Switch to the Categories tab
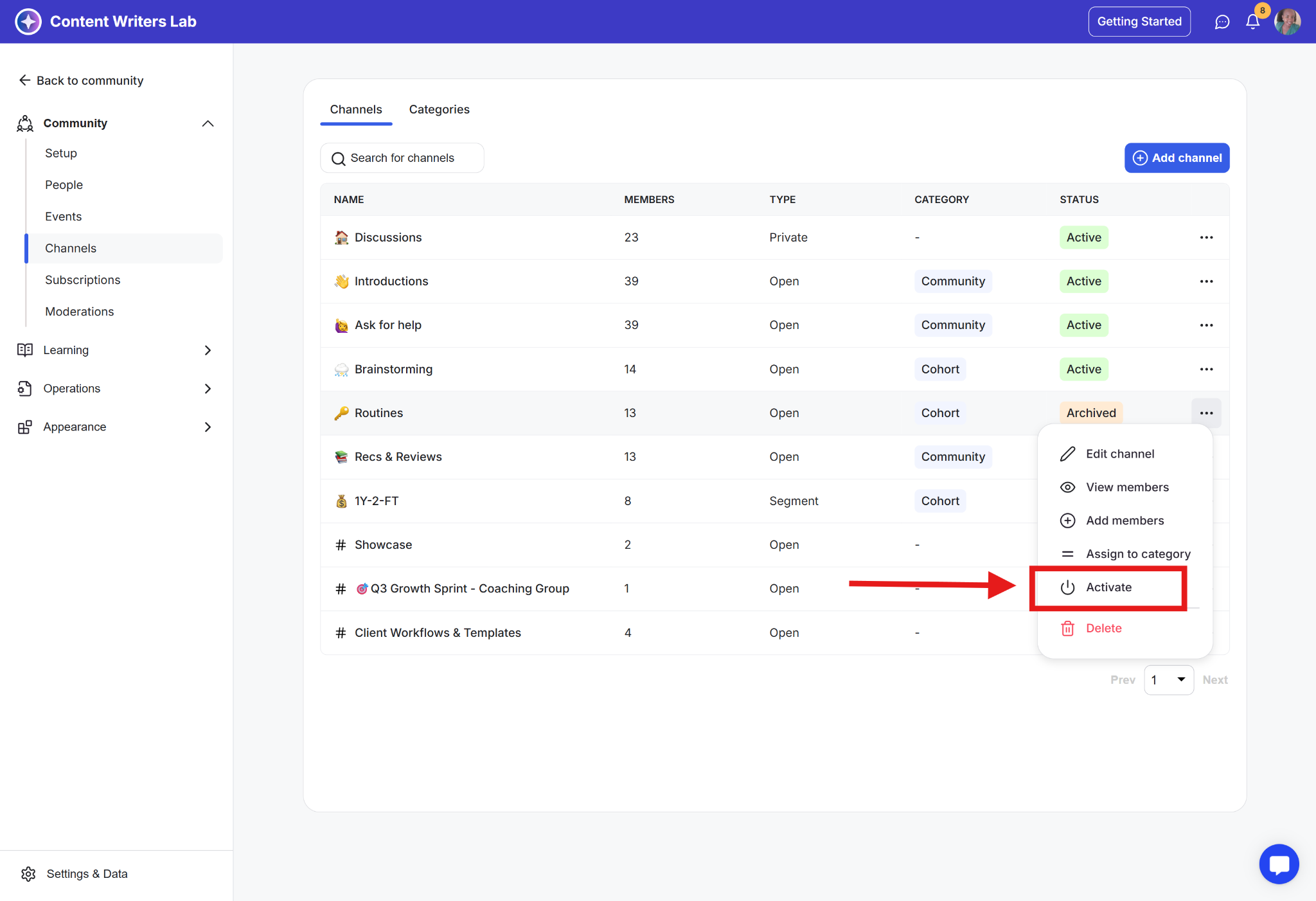 (439, 110)
